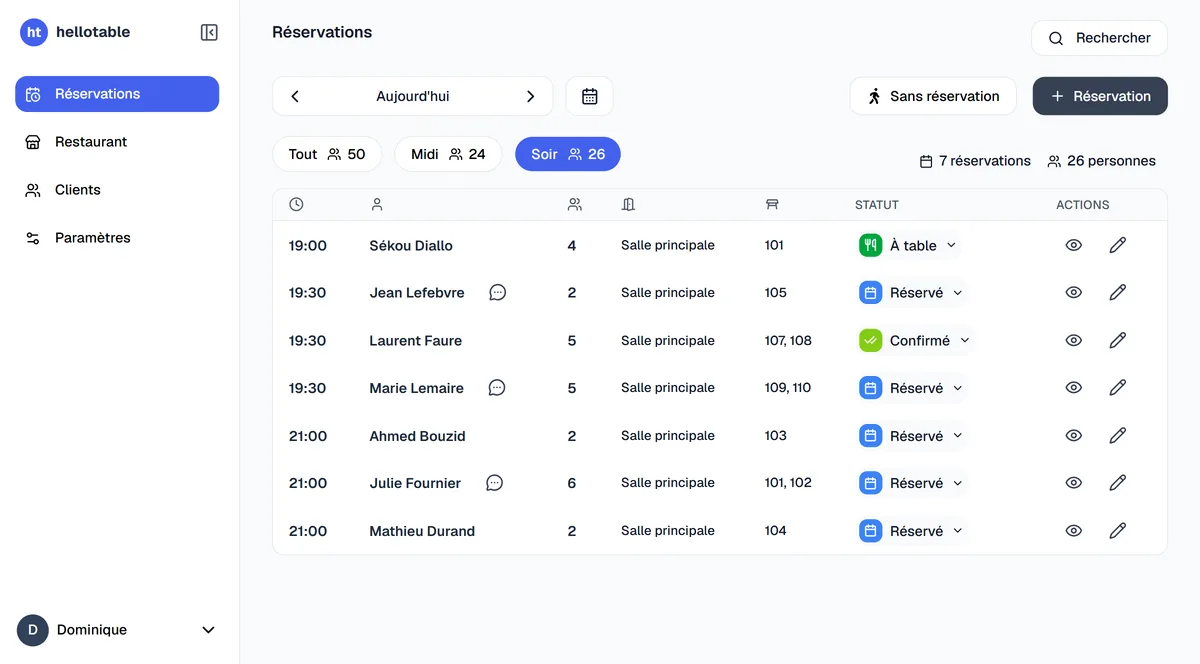1200x664 pixels.
Task: Click the 26 personnes summary
Action: coord(1101,161)
